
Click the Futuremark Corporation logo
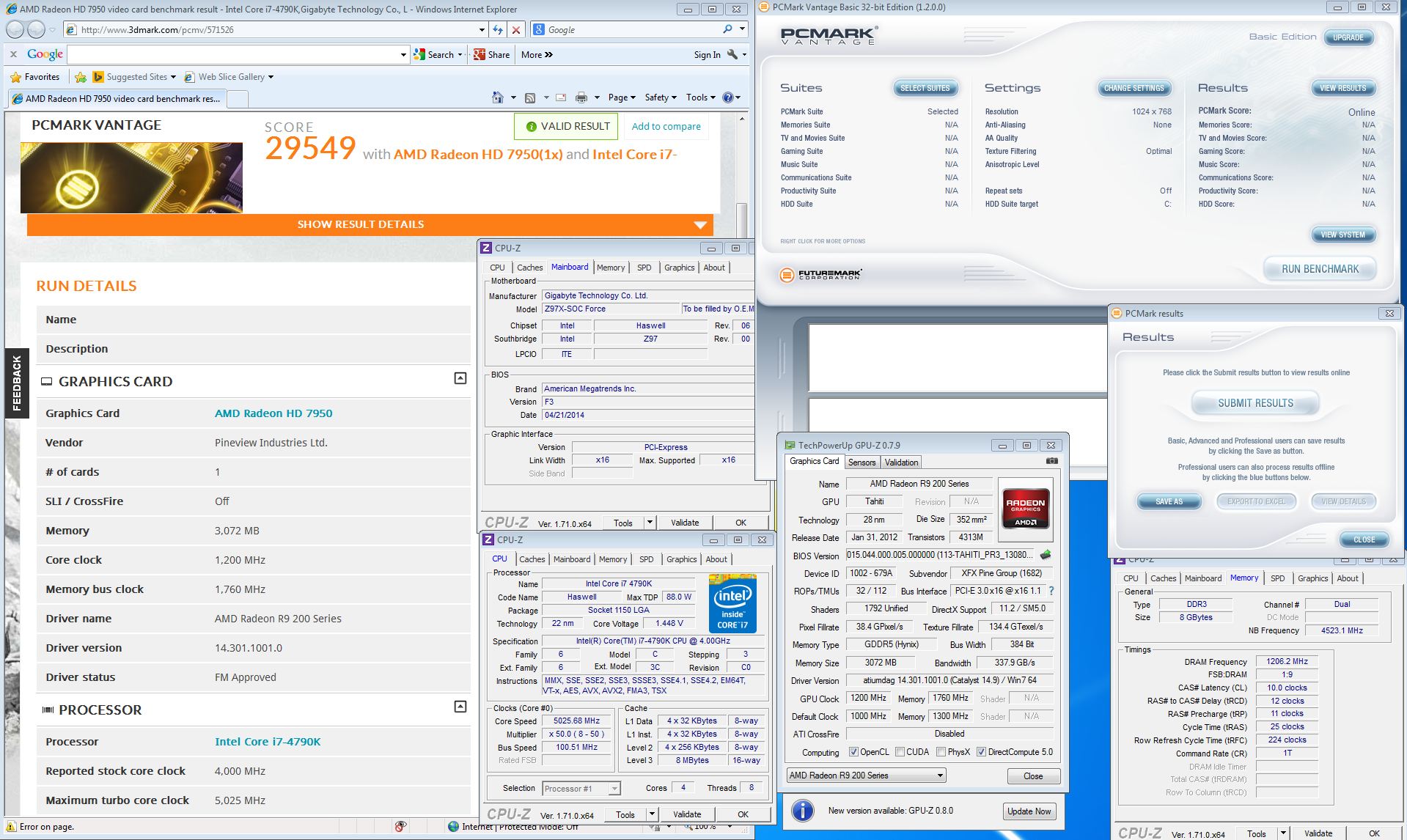pyautogui.click(x=820, y=275)
